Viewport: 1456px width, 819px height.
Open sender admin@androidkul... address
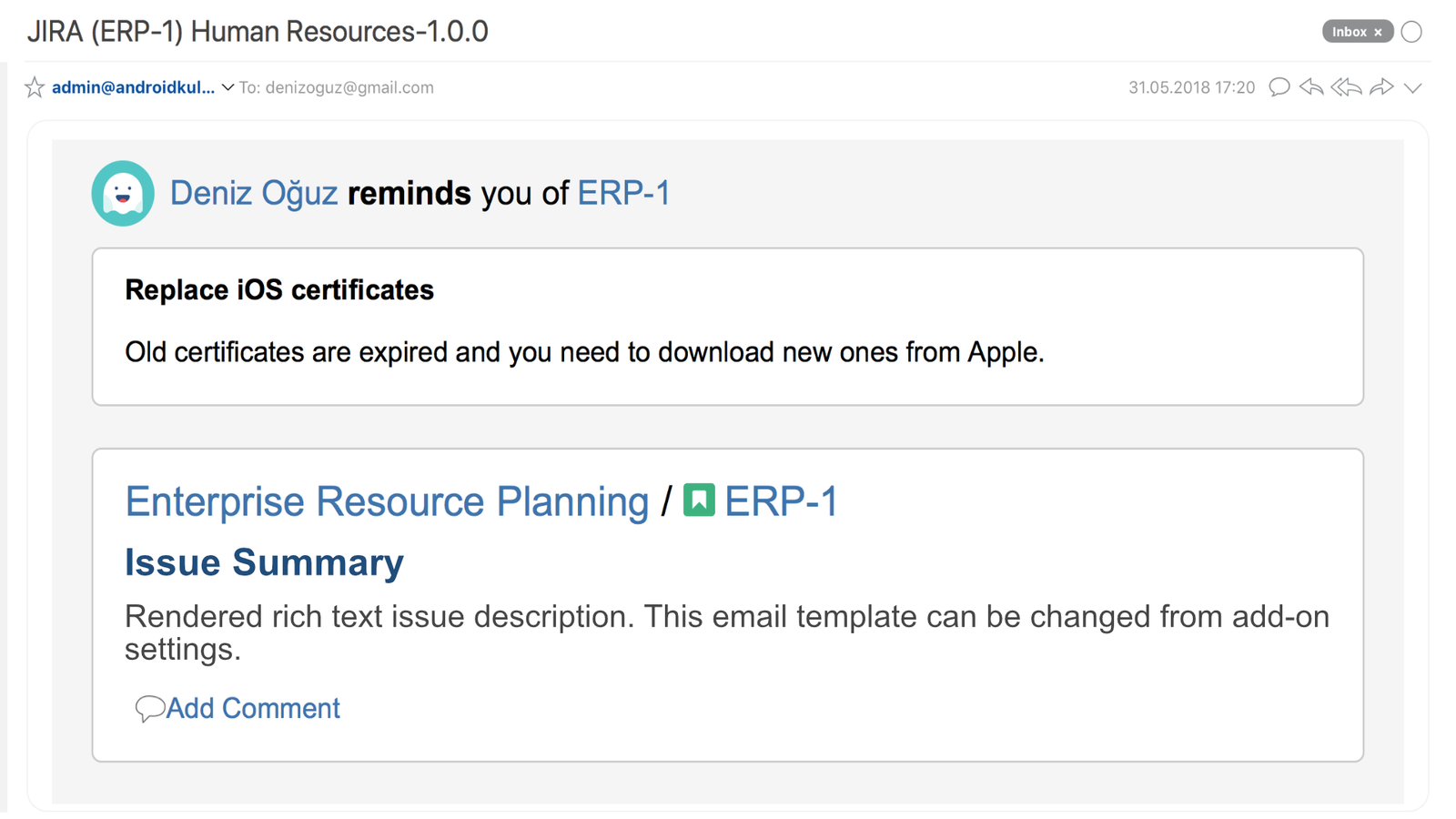click(x=133, y=87)
